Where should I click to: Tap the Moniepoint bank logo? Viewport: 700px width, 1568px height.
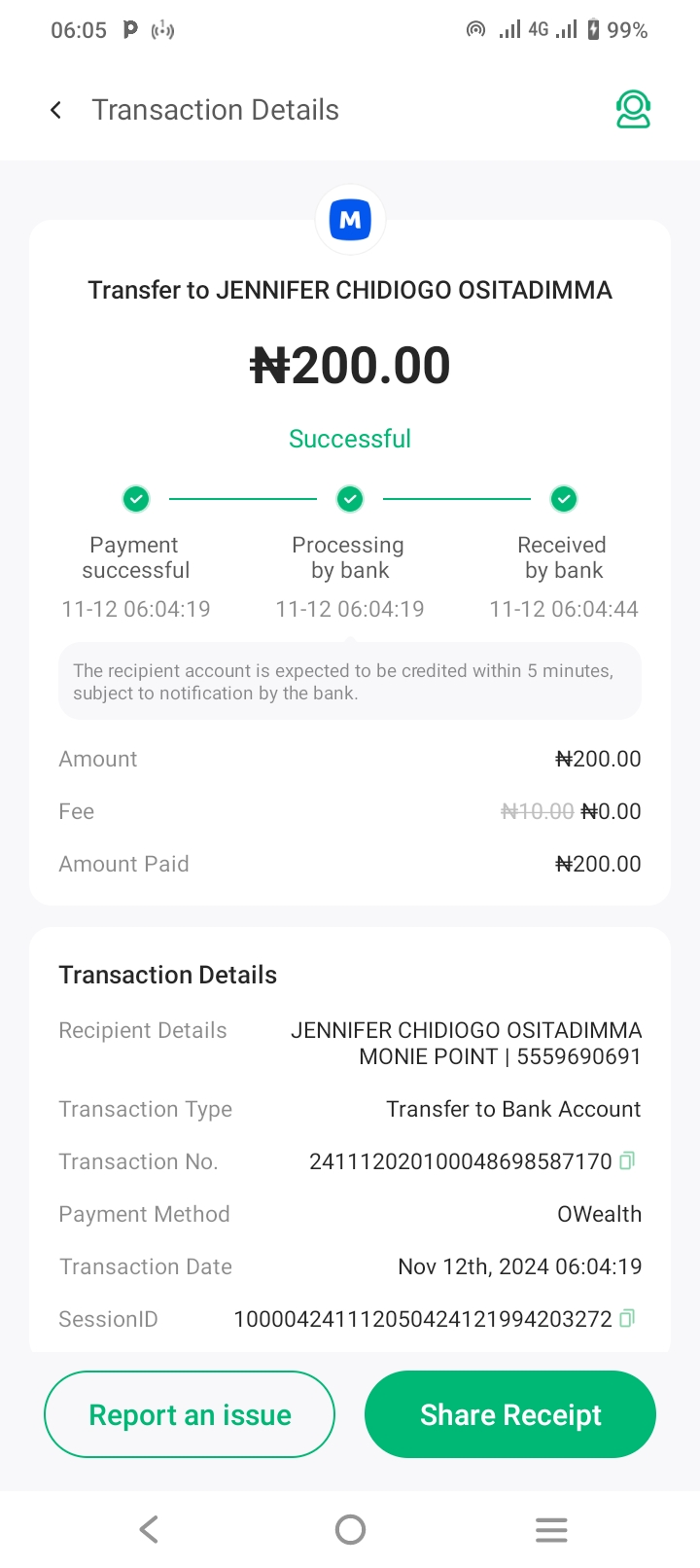pyautogui.click(x=350, y=220)
